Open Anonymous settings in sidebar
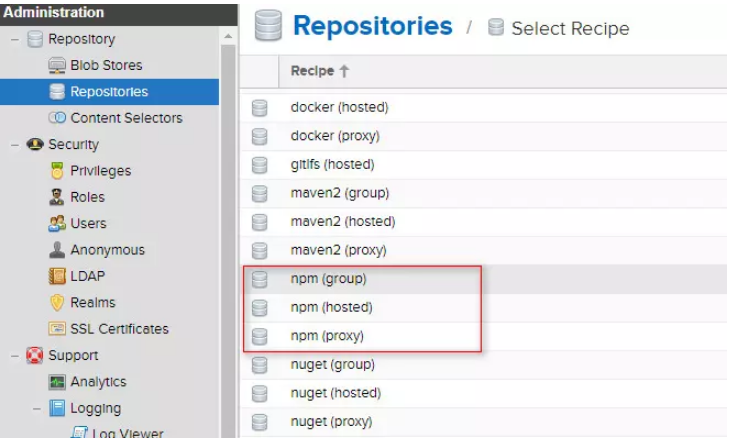The height and width of the screenshot is (441, 732). coord(107,250)
